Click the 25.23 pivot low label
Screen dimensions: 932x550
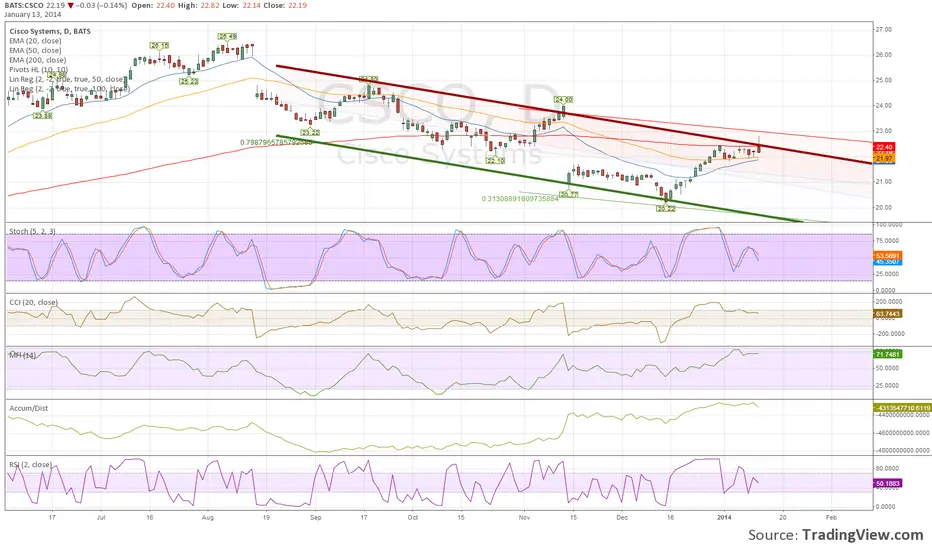189,81
